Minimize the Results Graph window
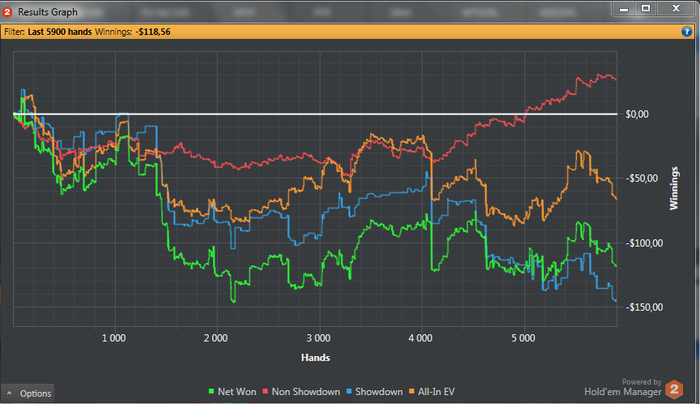 tap(624, 8)
